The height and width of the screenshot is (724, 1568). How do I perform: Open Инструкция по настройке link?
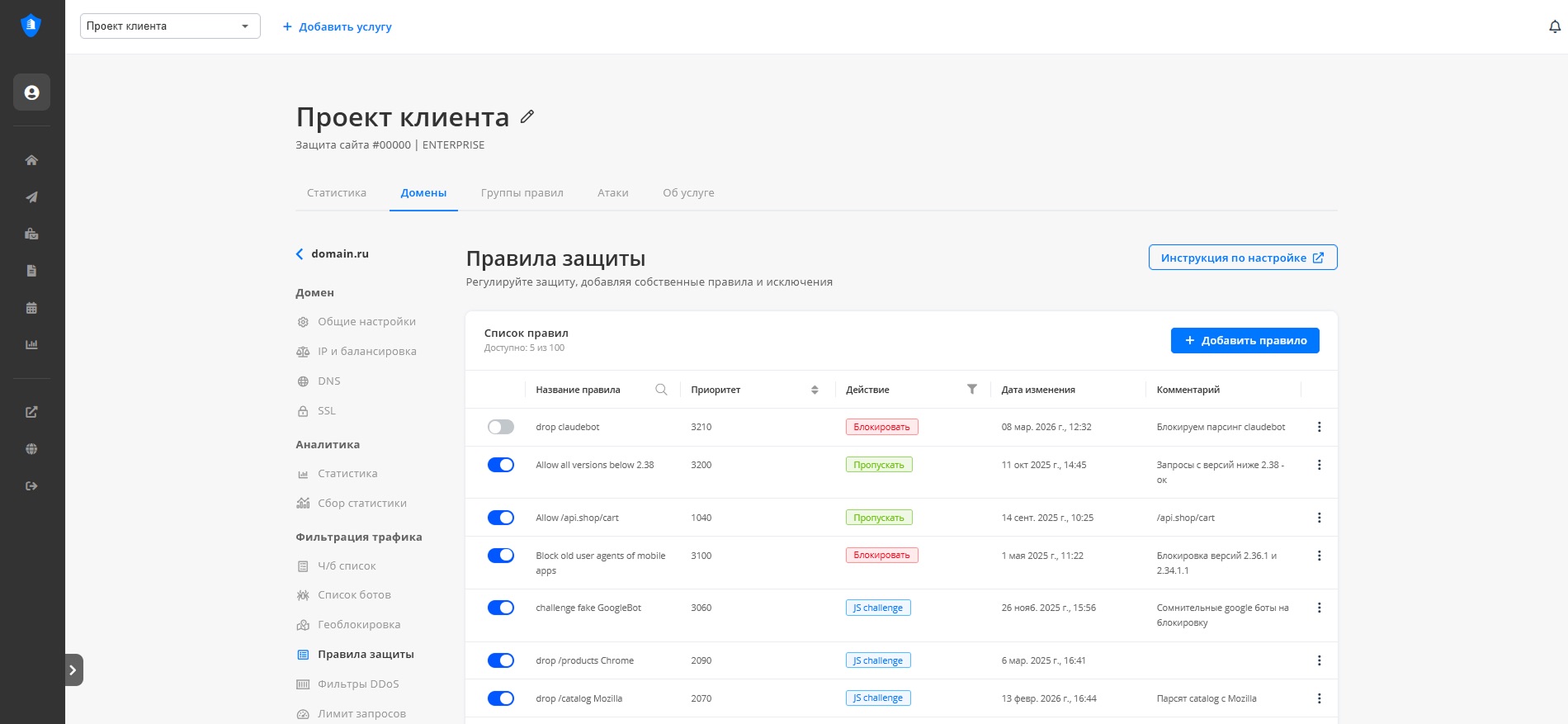1243,258
